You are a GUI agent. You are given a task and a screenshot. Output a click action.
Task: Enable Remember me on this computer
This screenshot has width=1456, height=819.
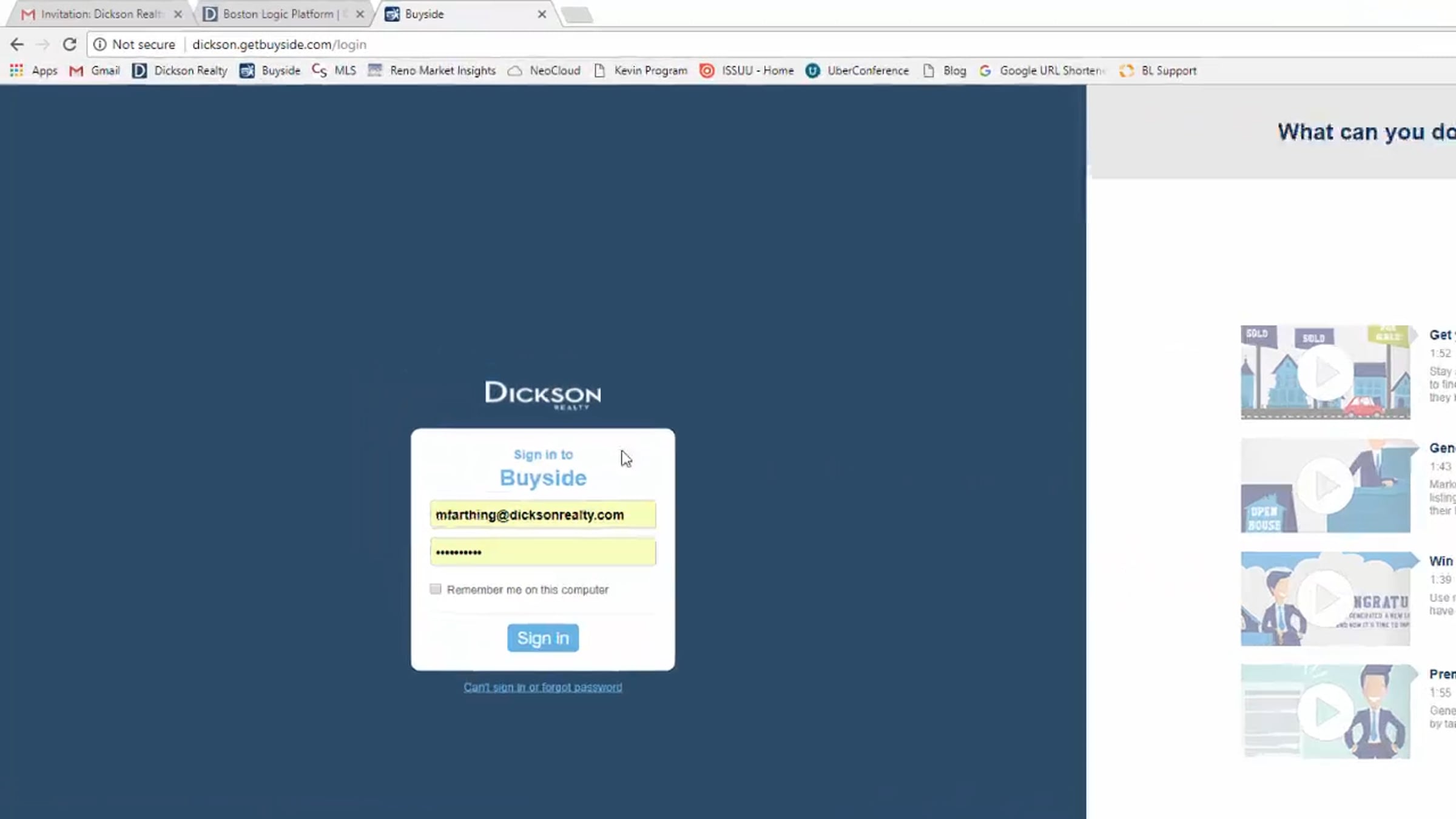pos(436,589)
